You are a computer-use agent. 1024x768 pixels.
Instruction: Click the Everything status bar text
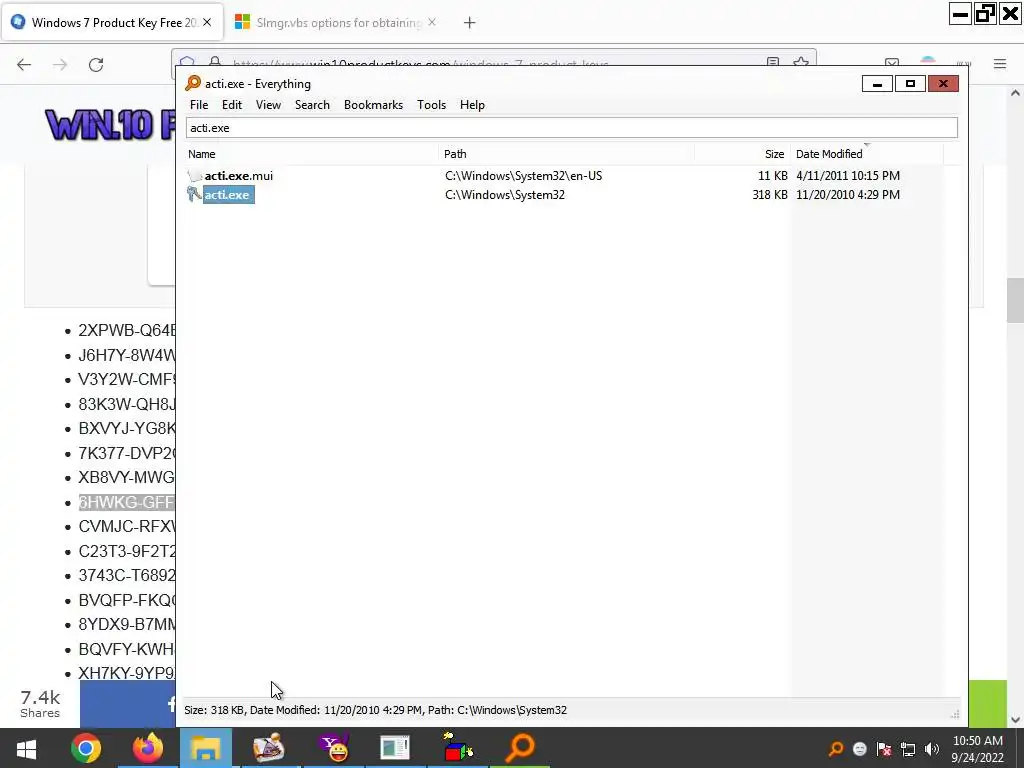point(376,710)
